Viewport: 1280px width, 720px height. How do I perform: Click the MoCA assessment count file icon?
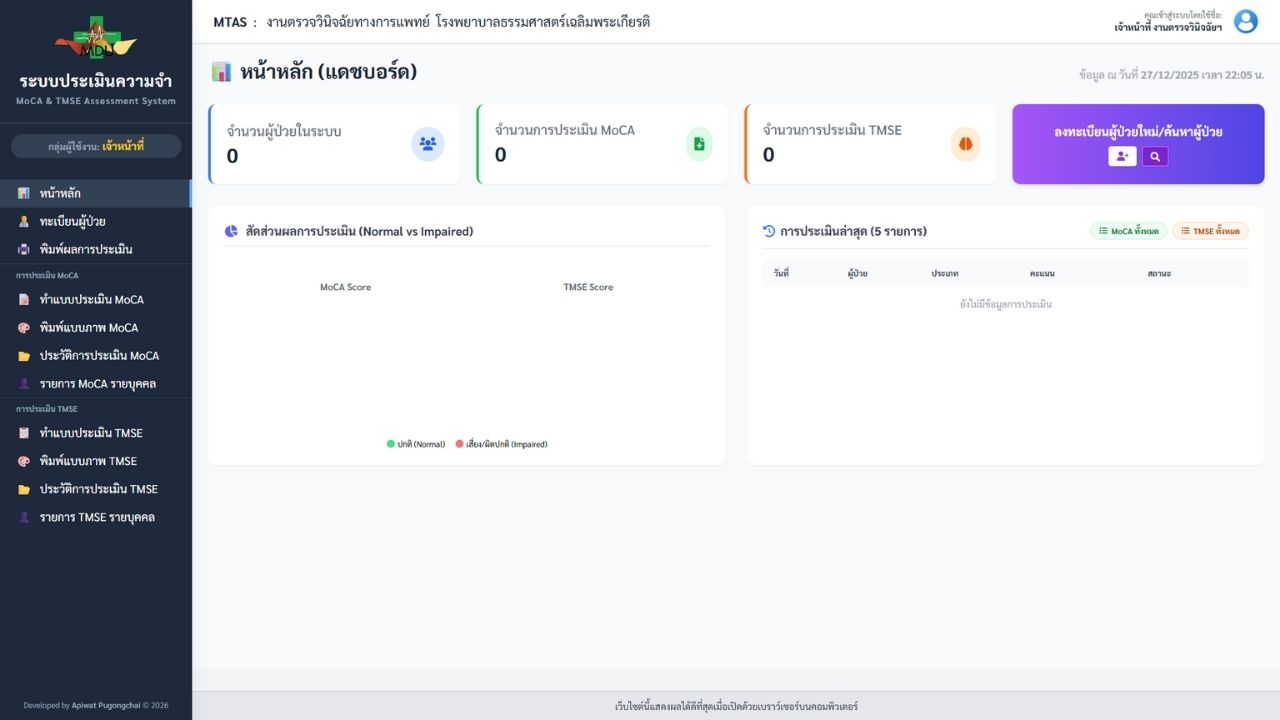pos(699,144)
